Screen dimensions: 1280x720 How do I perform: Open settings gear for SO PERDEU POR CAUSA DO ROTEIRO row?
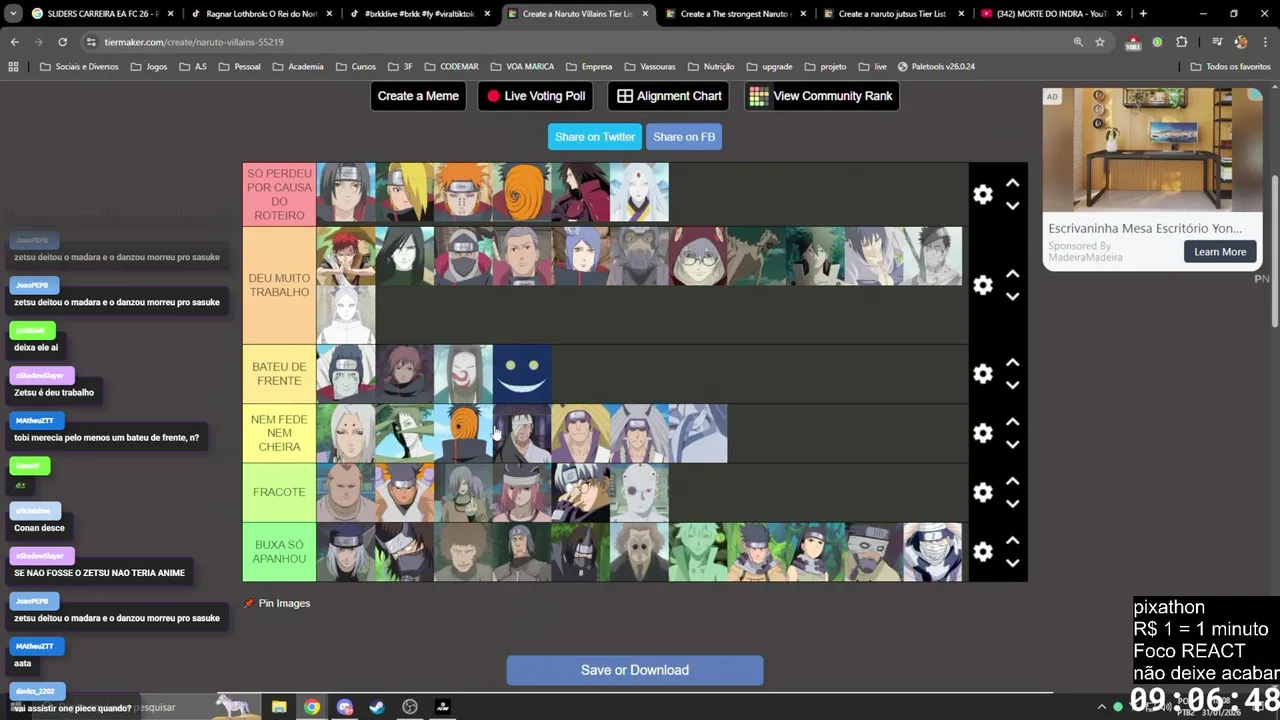pyautogui.click(x=983, y=194)
